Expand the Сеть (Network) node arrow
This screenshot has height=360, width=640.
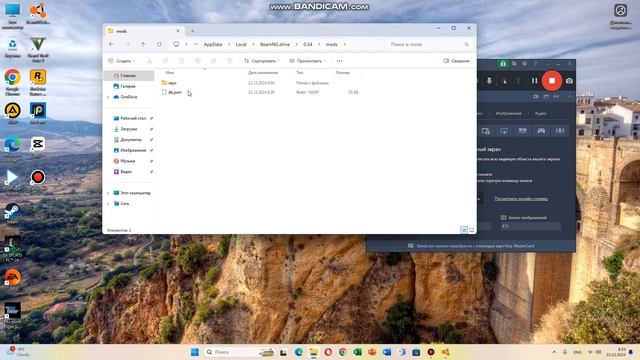(x=108, y=204)
